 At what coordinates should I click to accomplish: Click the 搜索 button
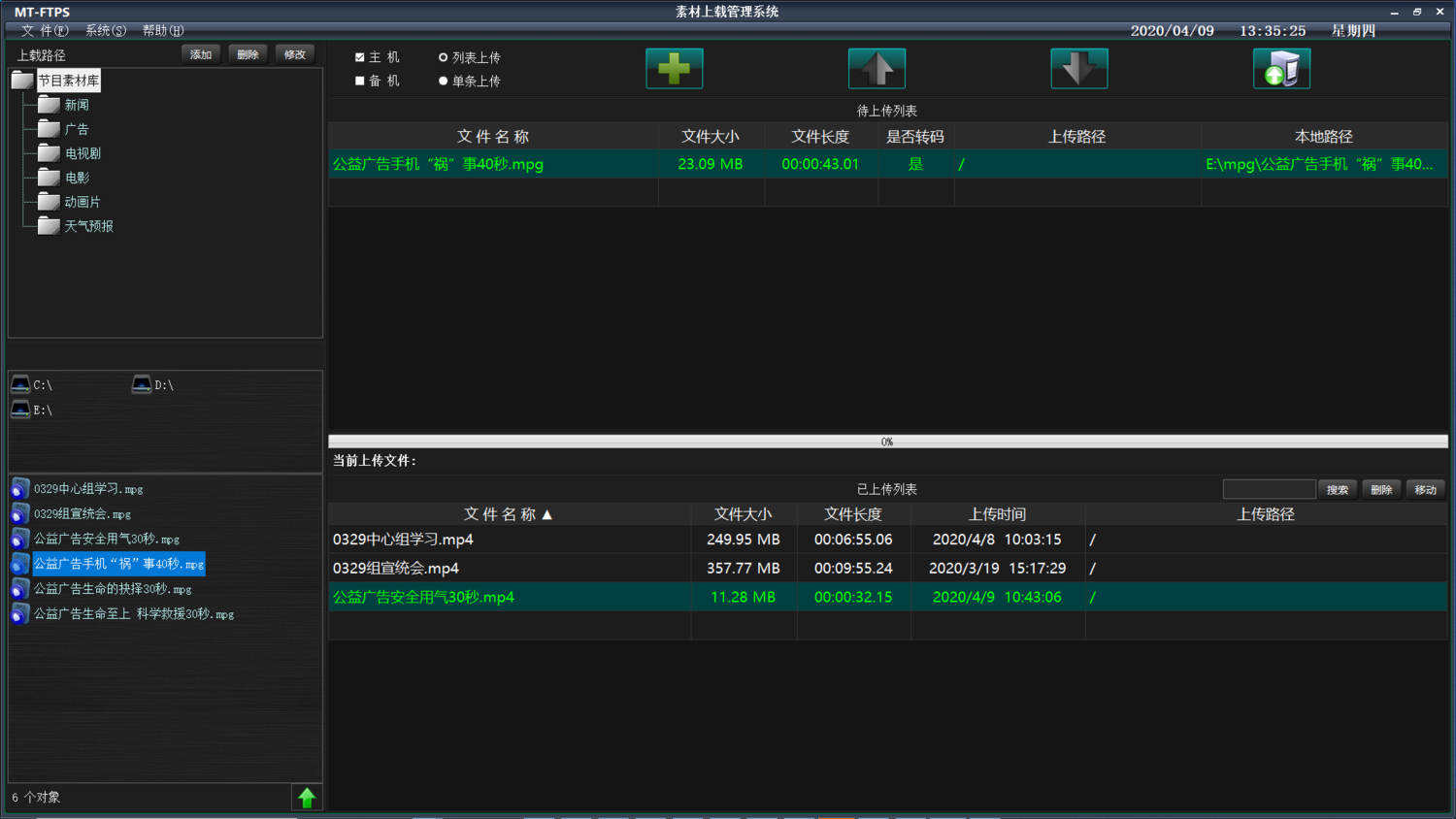(x=1337, y=489)
